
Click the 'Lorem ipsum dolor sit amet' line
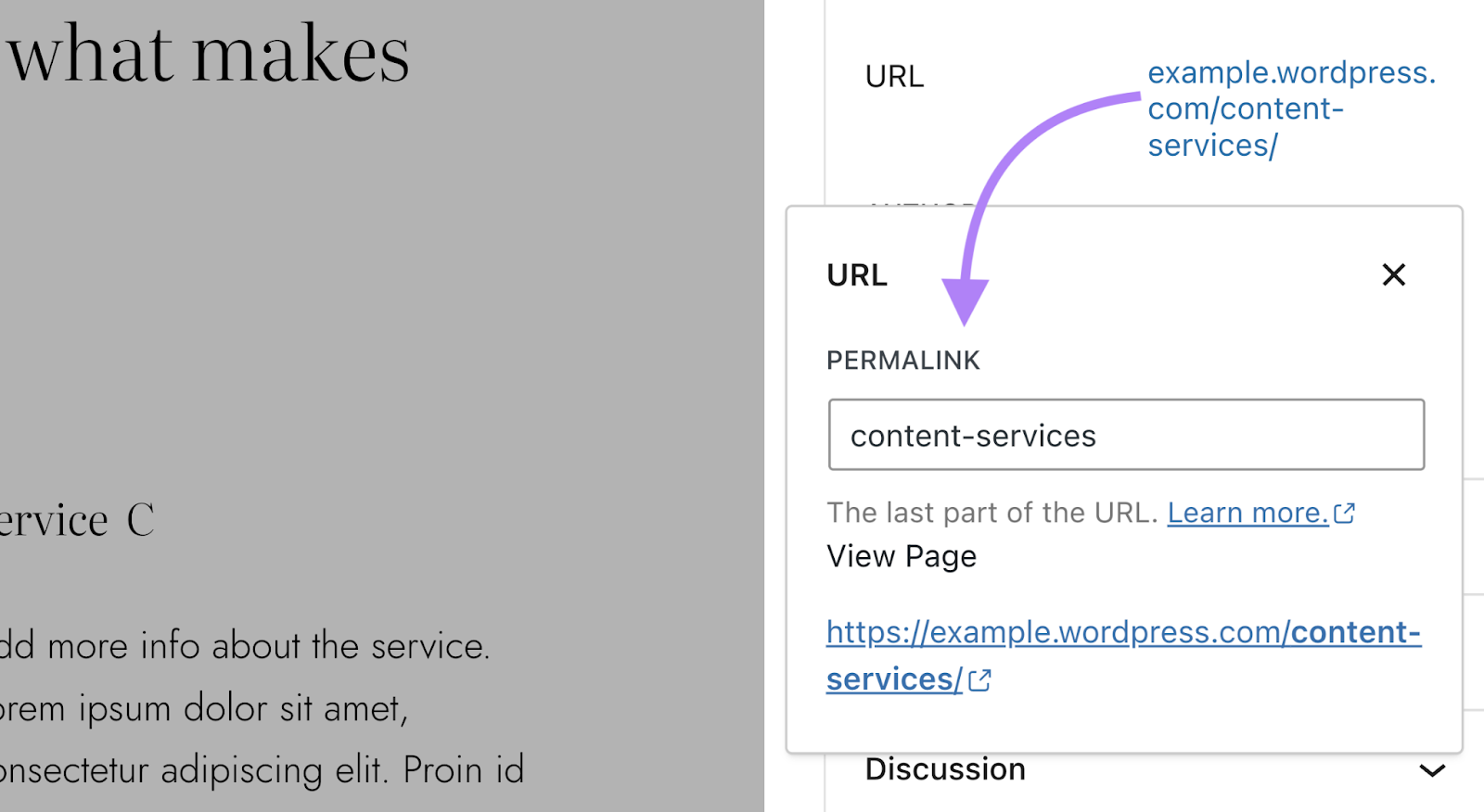pos(204,709)
